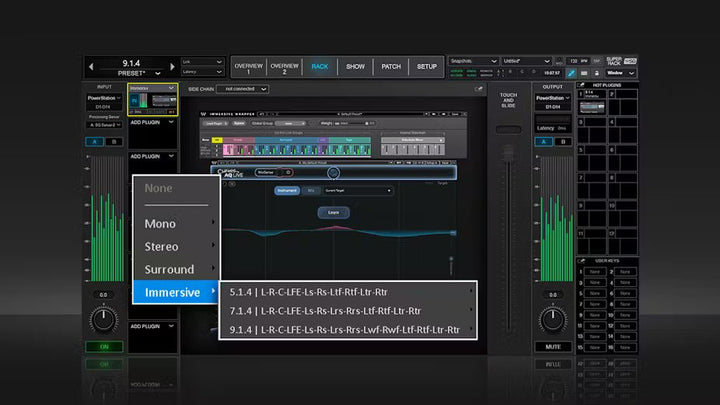Expand the second ADD PLUGIN slot below
720x405 pixels.
152,157
